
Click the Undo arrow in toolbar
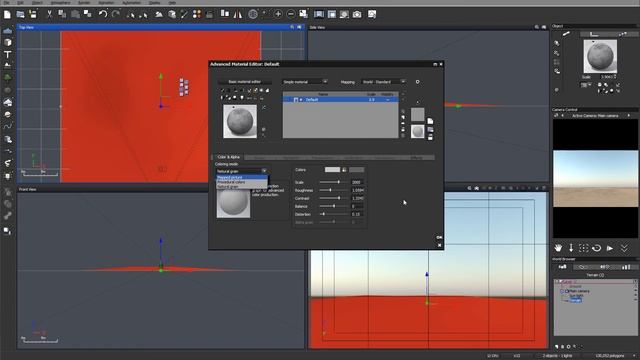[103, 14]
